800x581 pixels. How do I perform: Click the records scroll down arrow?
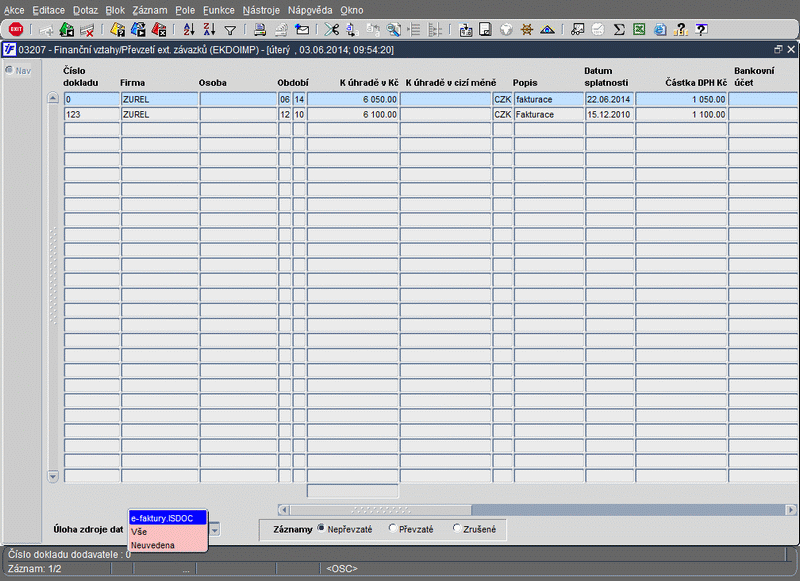click(53, 476)
